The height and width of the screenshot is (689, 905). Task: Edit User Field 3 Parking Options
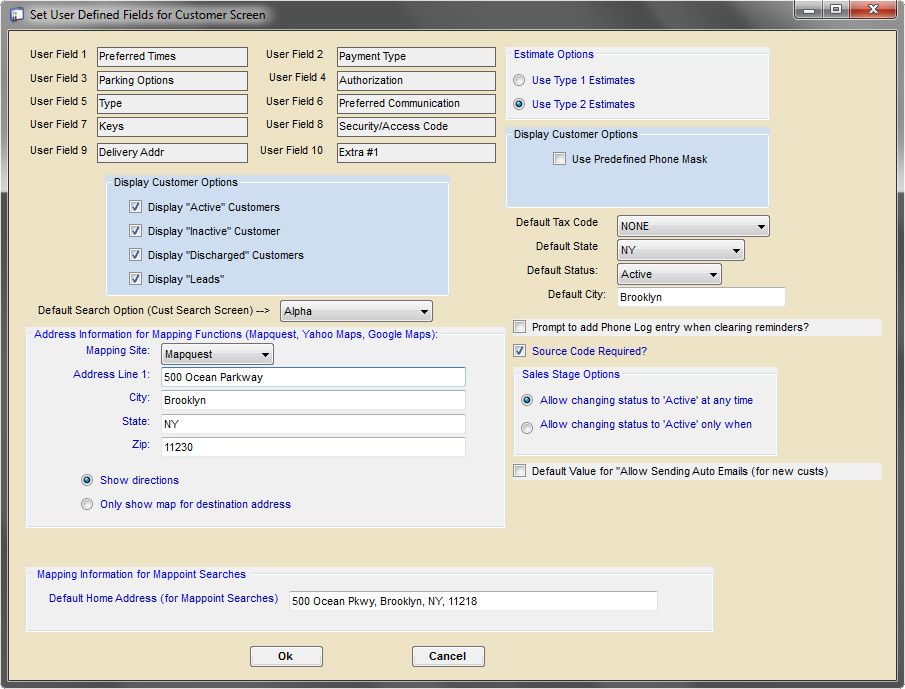[x=172, y=80]
